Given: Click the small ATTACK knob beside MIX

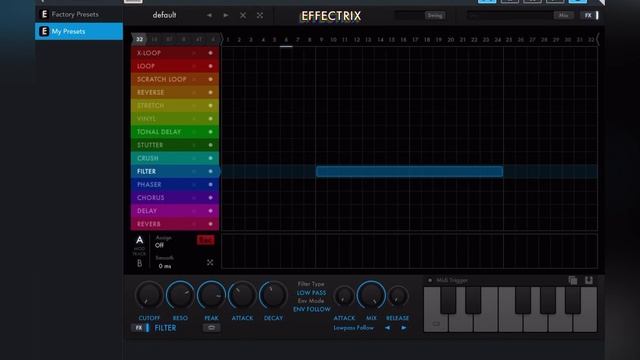Looking at the screenshot, I should click(344, 296).
